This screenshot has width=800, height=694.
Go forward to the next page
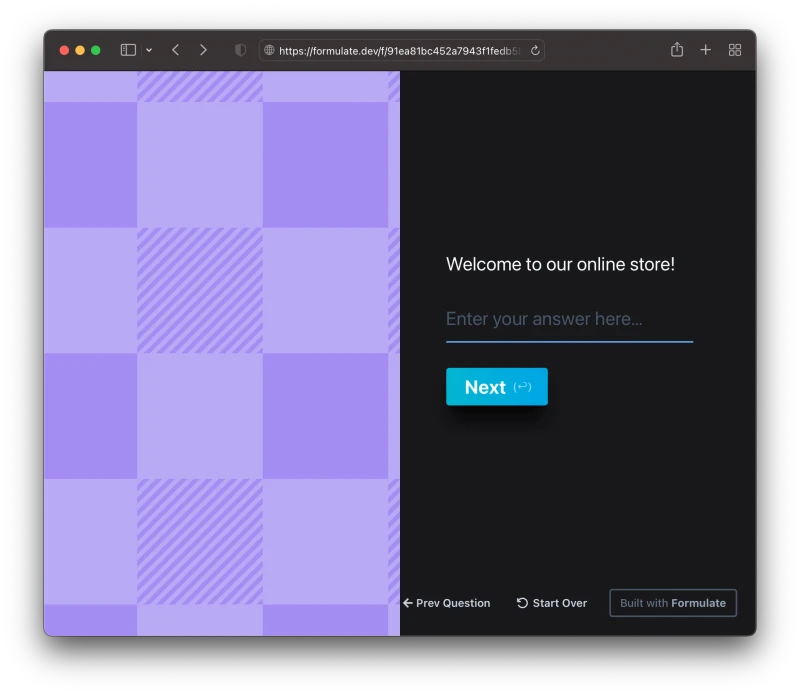coord(203,50)
